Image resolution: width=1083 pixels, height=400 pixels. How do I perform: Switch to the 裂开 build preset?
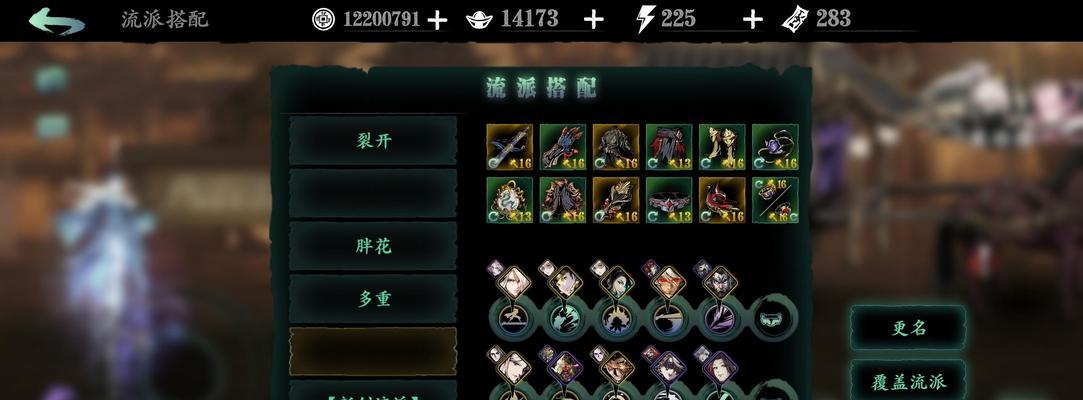coord(373,141)
